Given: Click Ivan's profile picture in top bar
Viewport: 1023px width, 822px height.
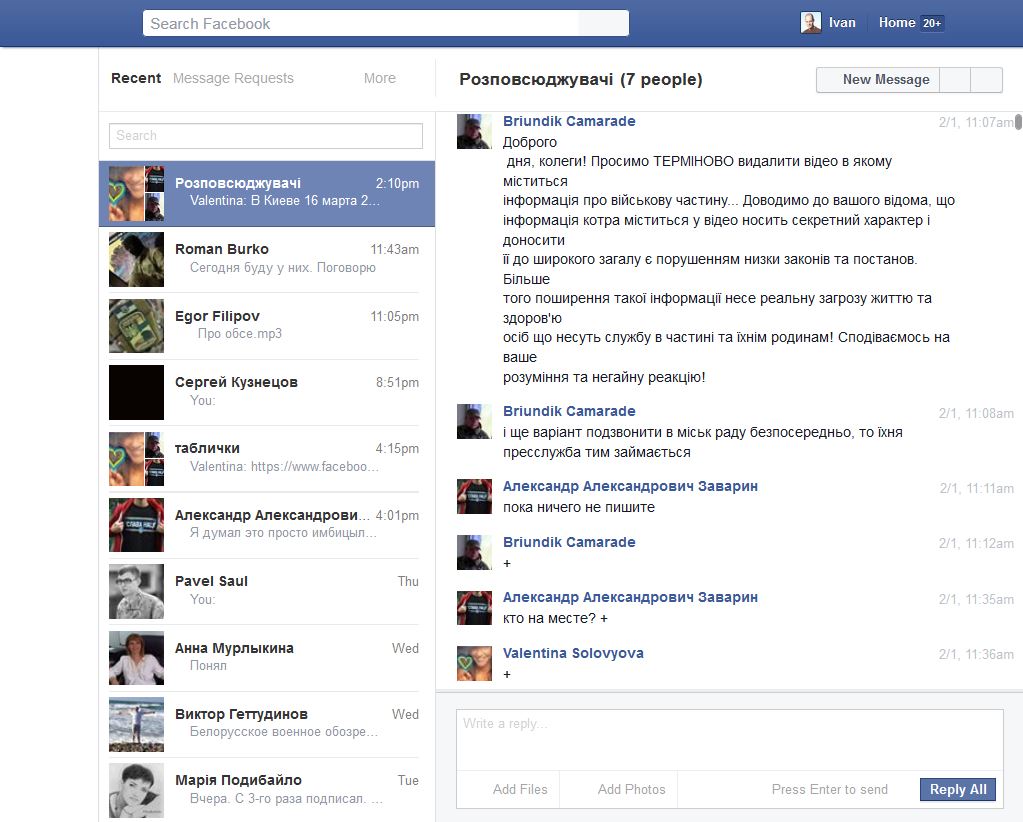Looking at the screenshot, I should (810, 23).
